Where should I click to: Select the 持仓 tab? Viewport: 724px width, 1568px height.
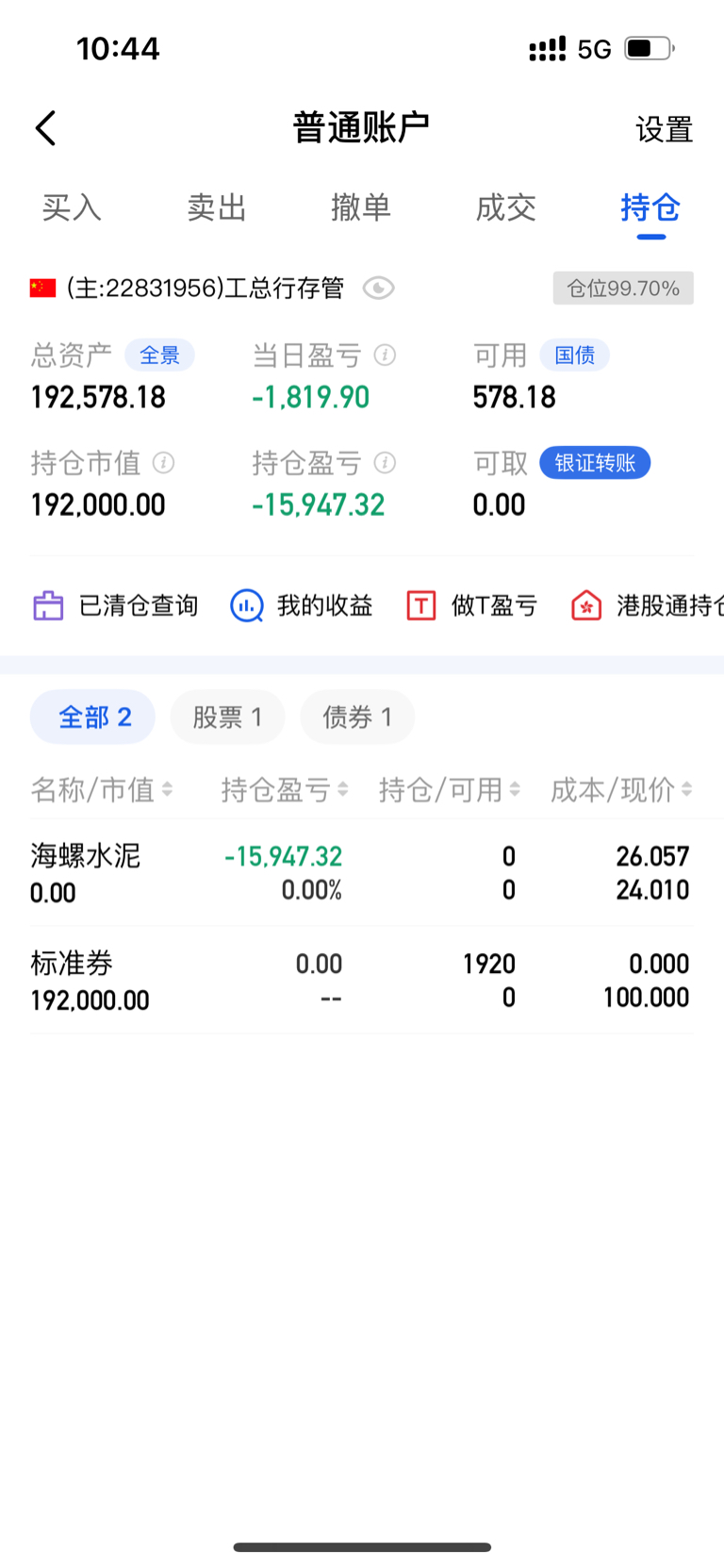point(650,207)
